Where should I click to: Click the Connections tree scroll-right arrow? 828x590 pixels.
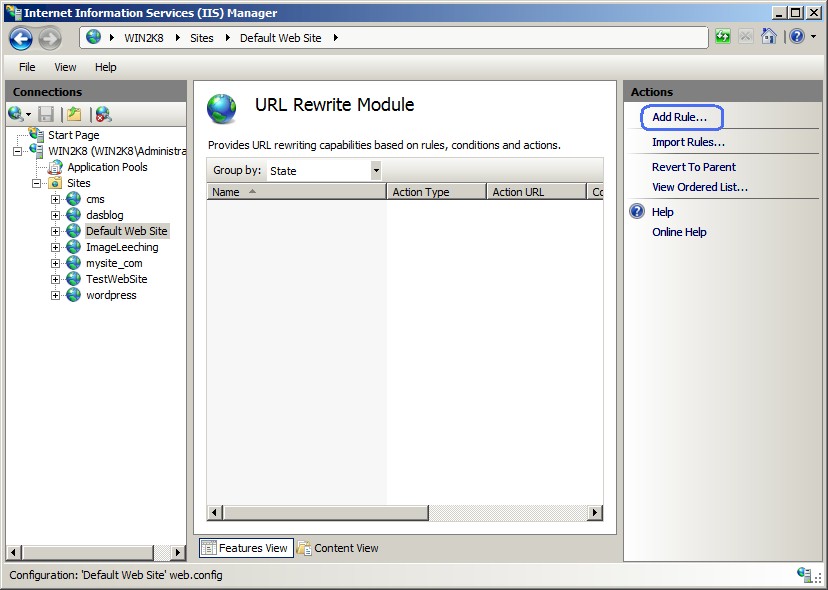(x=178, y=552)
